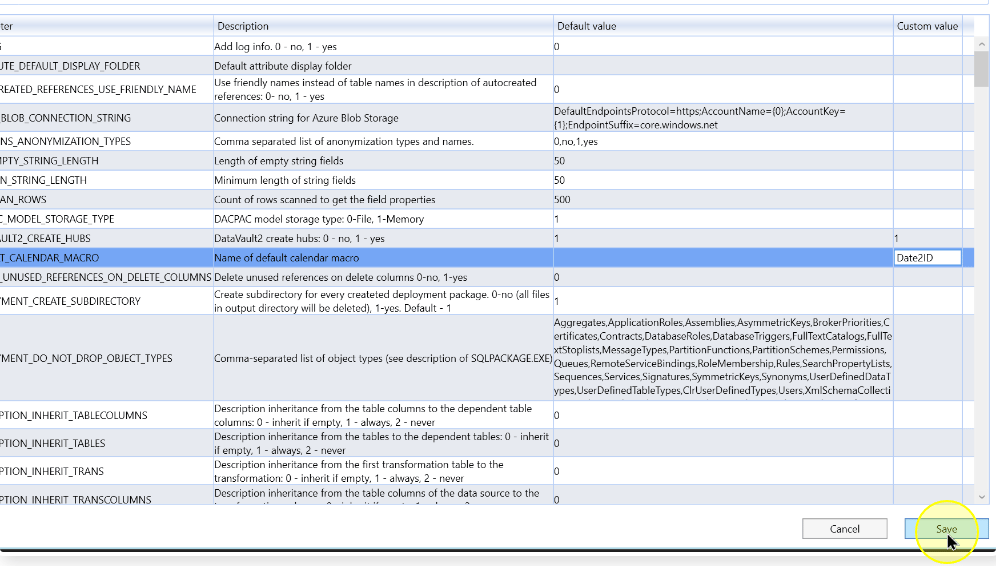
Task: Click the DefaultEndpointsProtocol default value cell
Action: (723, 118)
